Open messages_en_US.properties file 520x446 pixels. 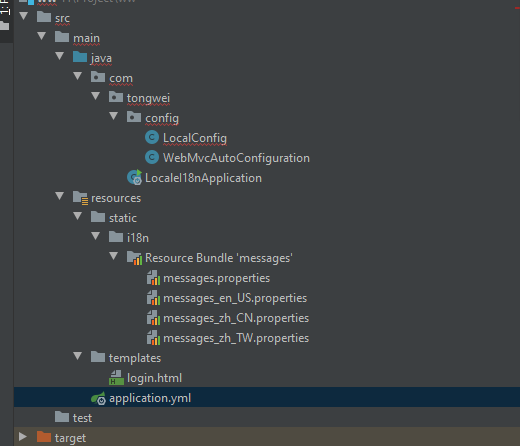pyautogui.click(x=235, y=298)
